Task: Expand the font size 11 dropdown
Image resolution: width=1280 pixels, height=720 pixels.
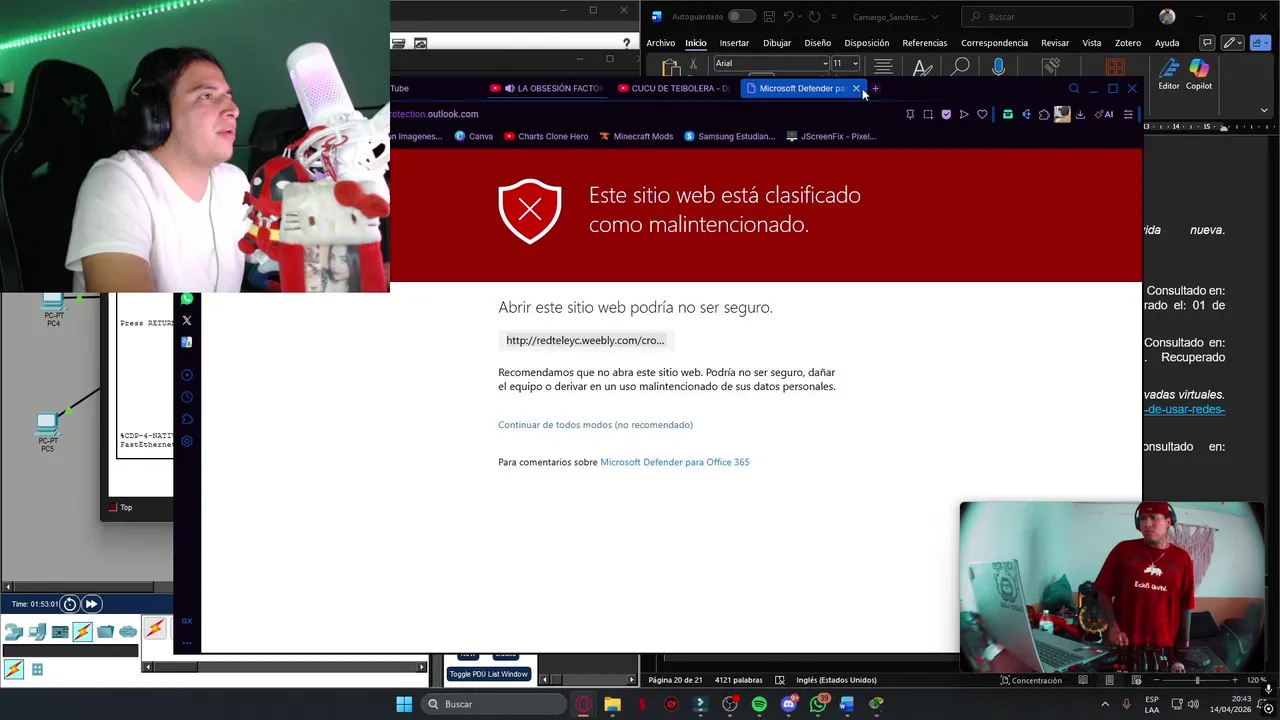Action: 855,63
